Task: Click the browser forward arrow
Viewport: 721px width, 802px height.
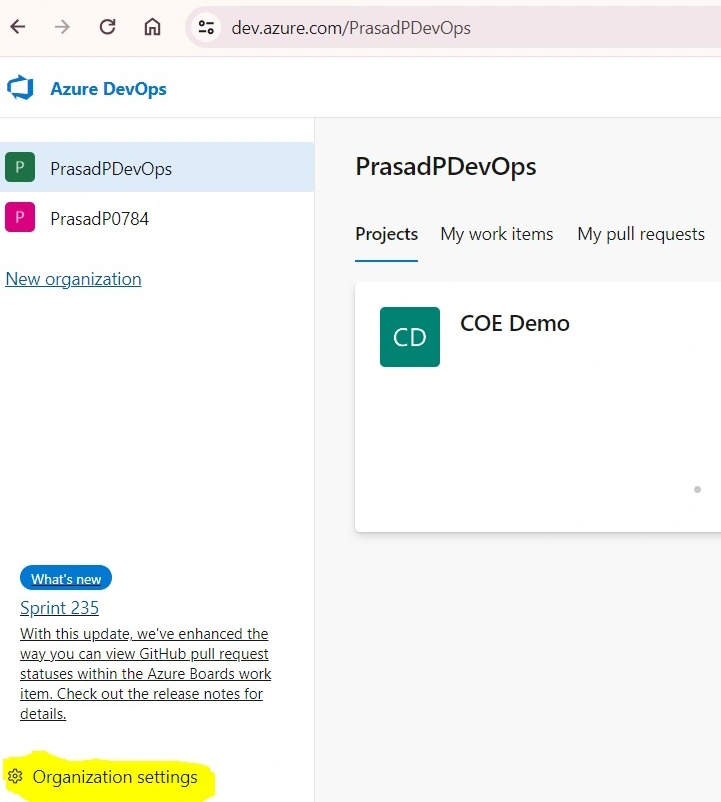Action: (62, 27)
